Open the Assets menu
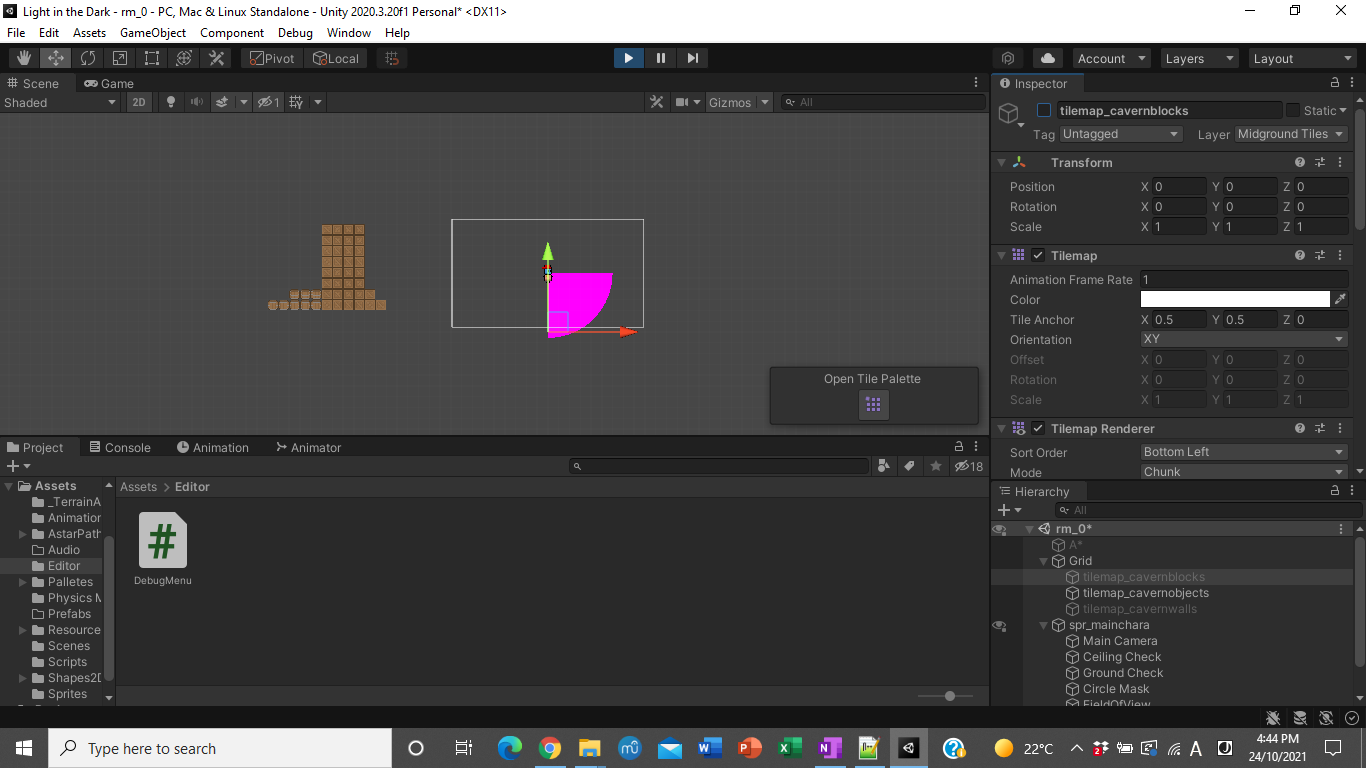This screenshot has width=1366, height=768. tap(89, 32)
